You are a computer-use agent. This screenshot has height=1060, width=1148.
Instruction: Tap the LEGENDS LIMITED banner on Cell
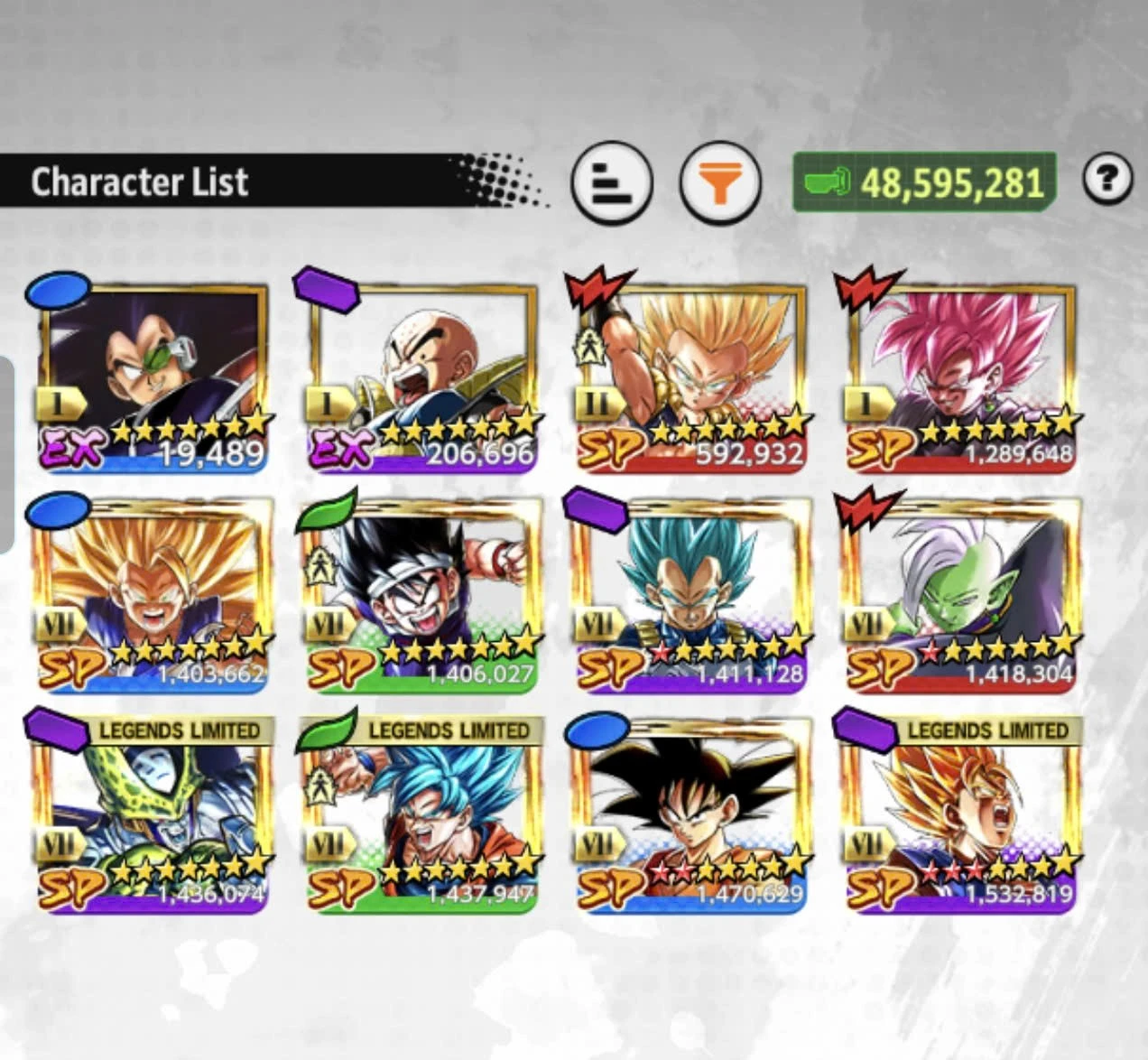(179, 730)
